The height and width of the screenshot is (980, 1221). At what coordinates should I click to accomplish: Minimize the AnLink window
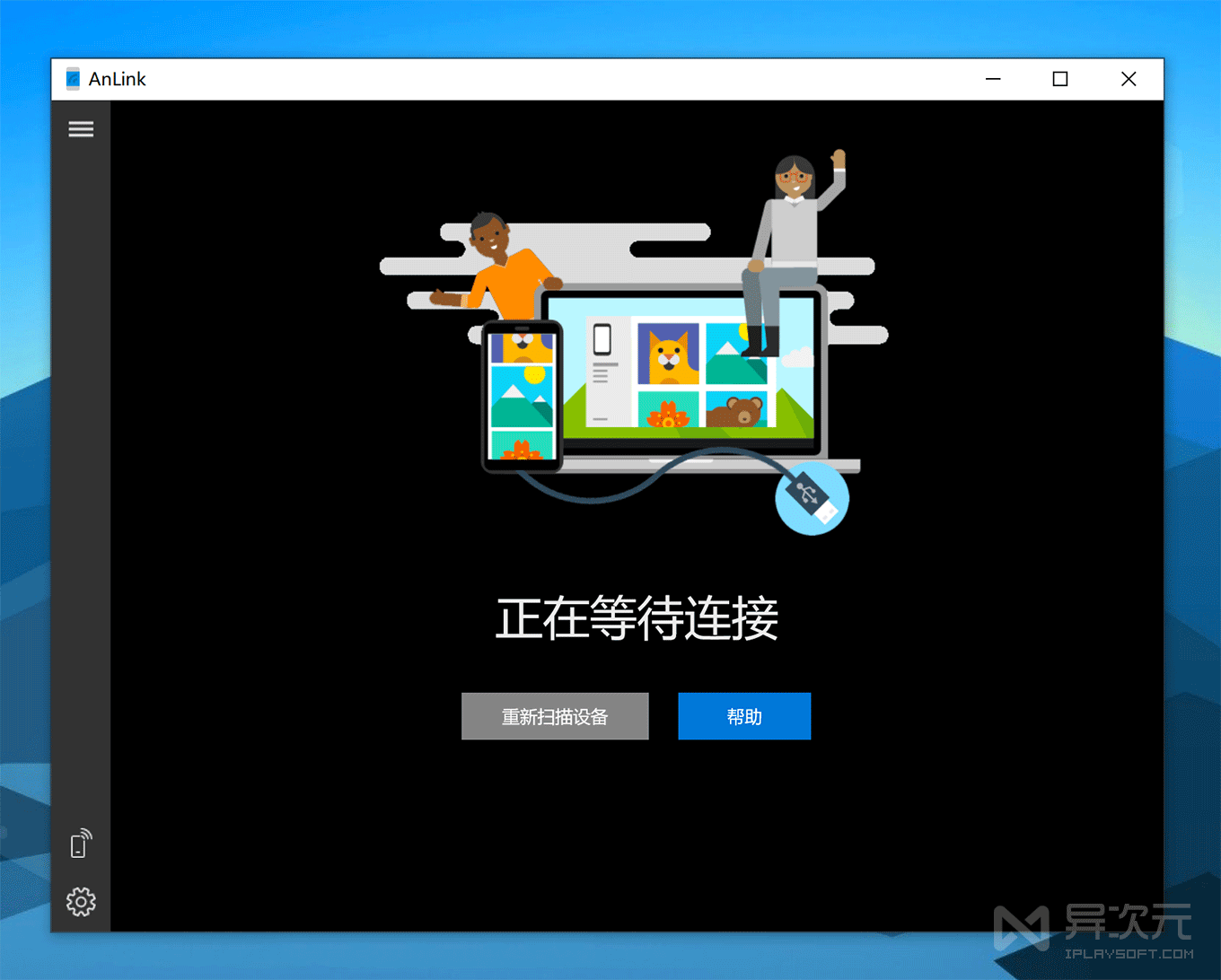pyautogui.click(x=993, y=79)
